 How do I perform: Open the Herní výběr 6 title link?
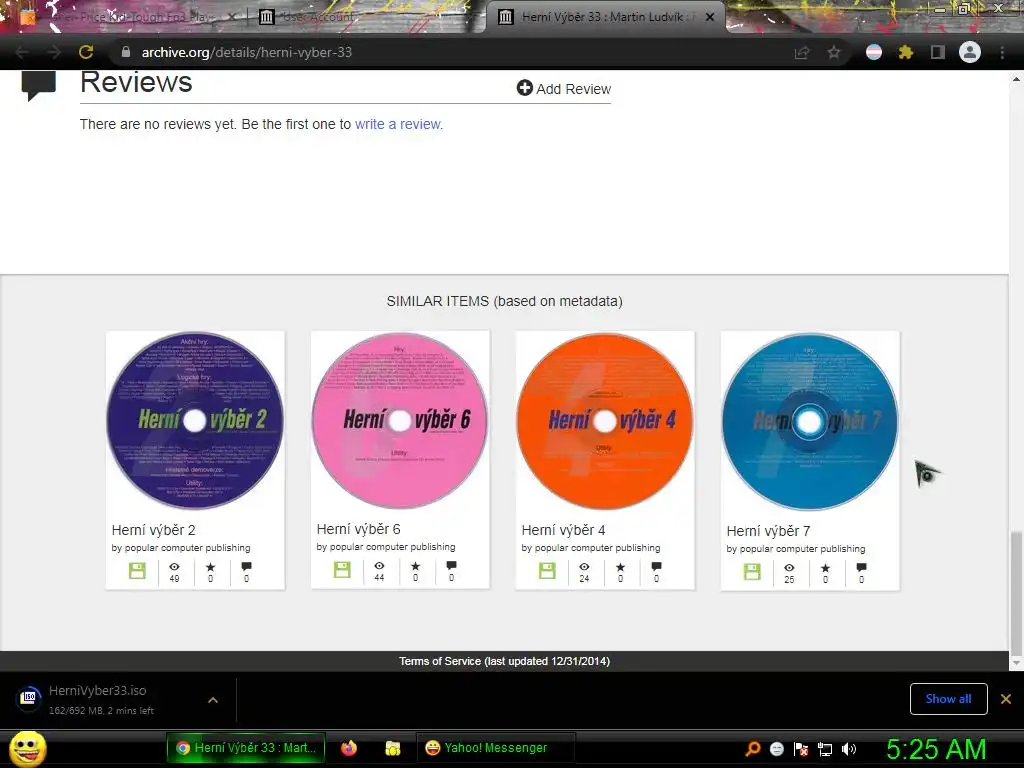[359, 529]
